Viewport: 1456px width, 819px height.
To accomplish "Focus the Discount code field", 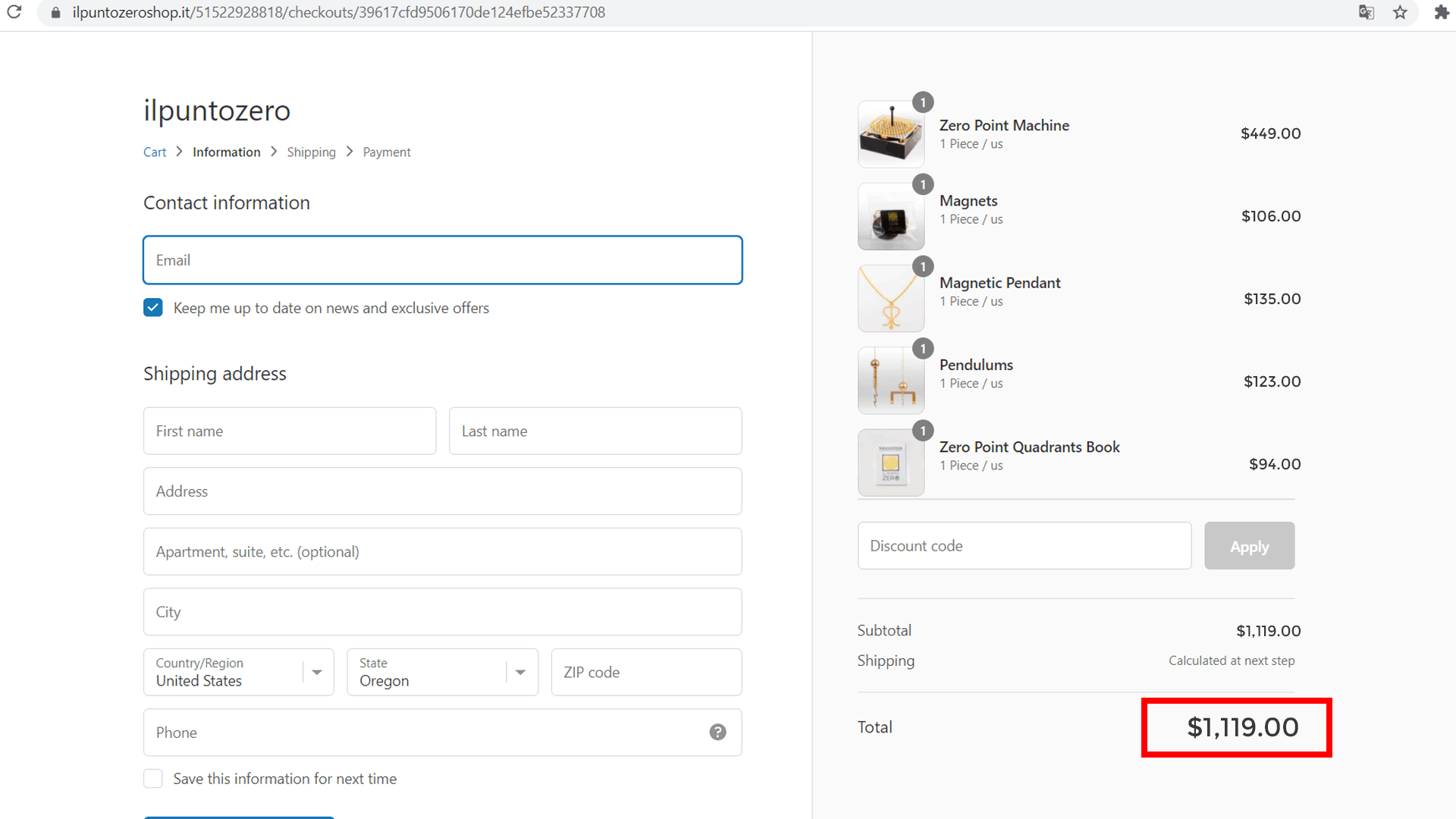I will (1025, 545).
